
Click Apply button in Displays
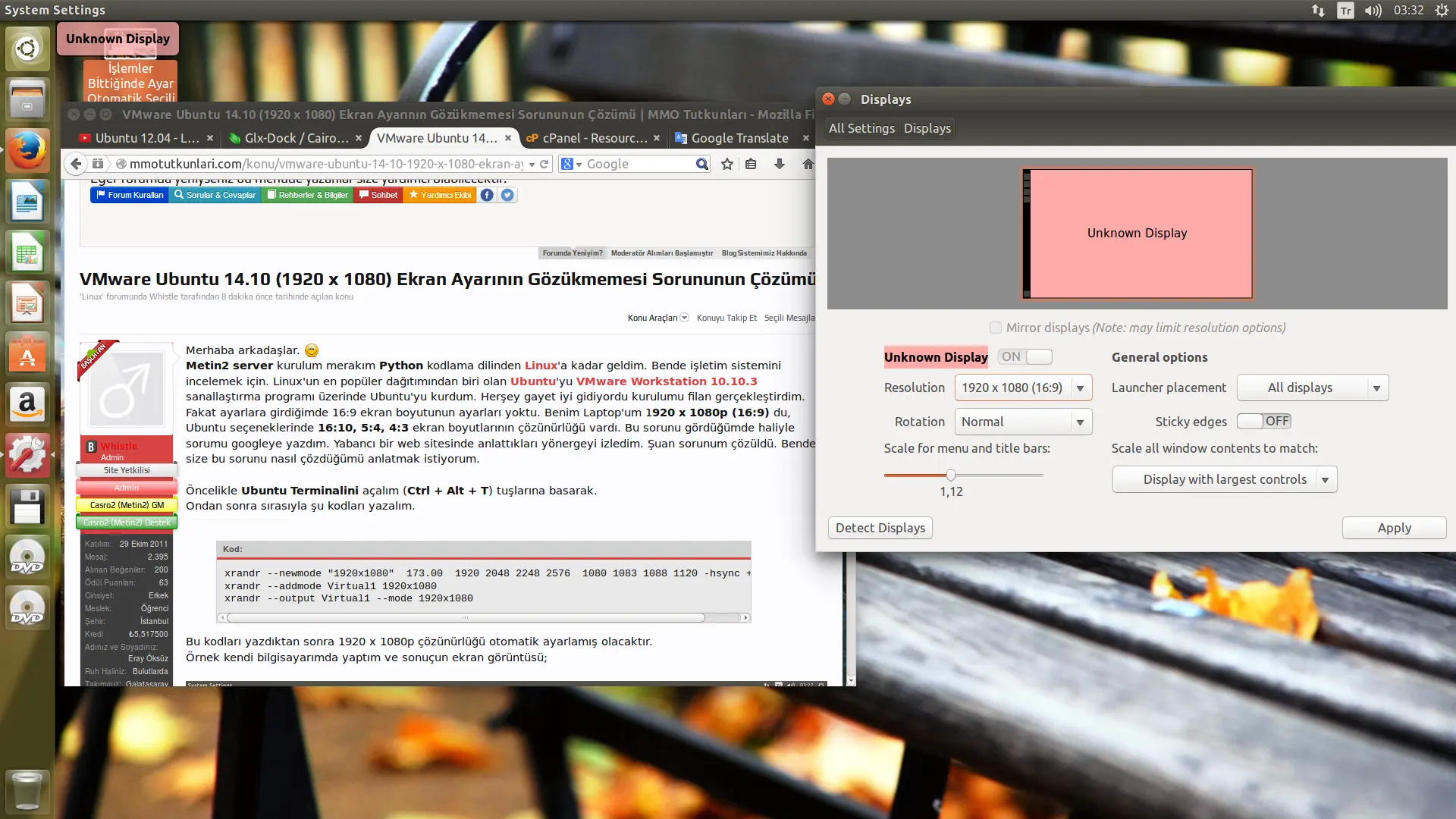click(x=1394, y=528)
